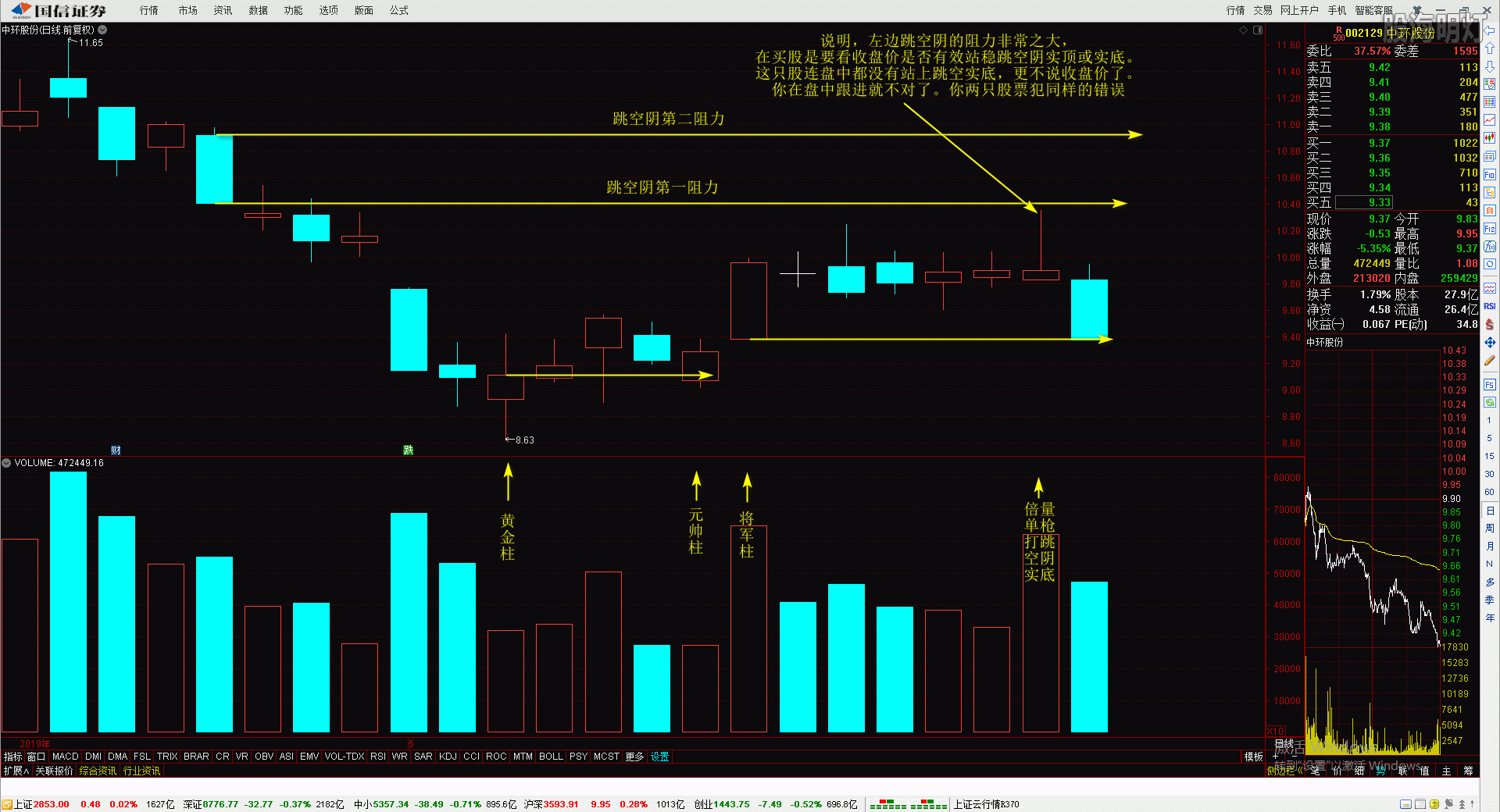Switch to the 60-minute period
Viewport: 1500px width, 812px height.
(1489, 492)
